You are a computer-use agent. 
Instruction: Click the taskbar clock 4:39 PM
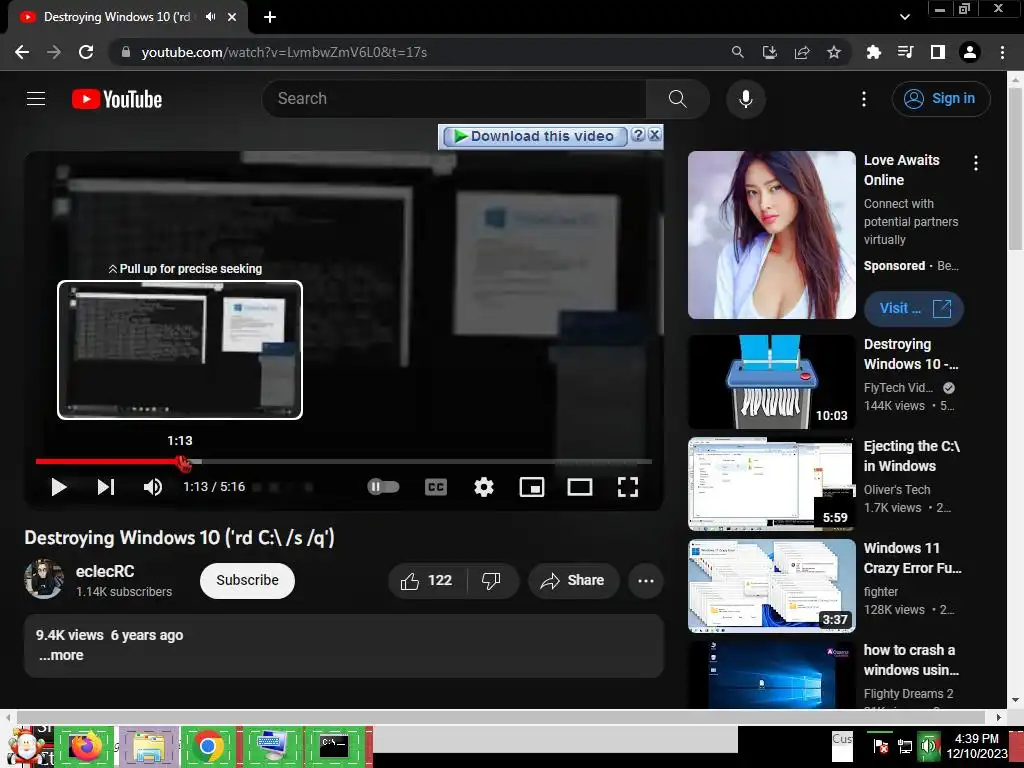pyautogui.click(x=976, y=739)
